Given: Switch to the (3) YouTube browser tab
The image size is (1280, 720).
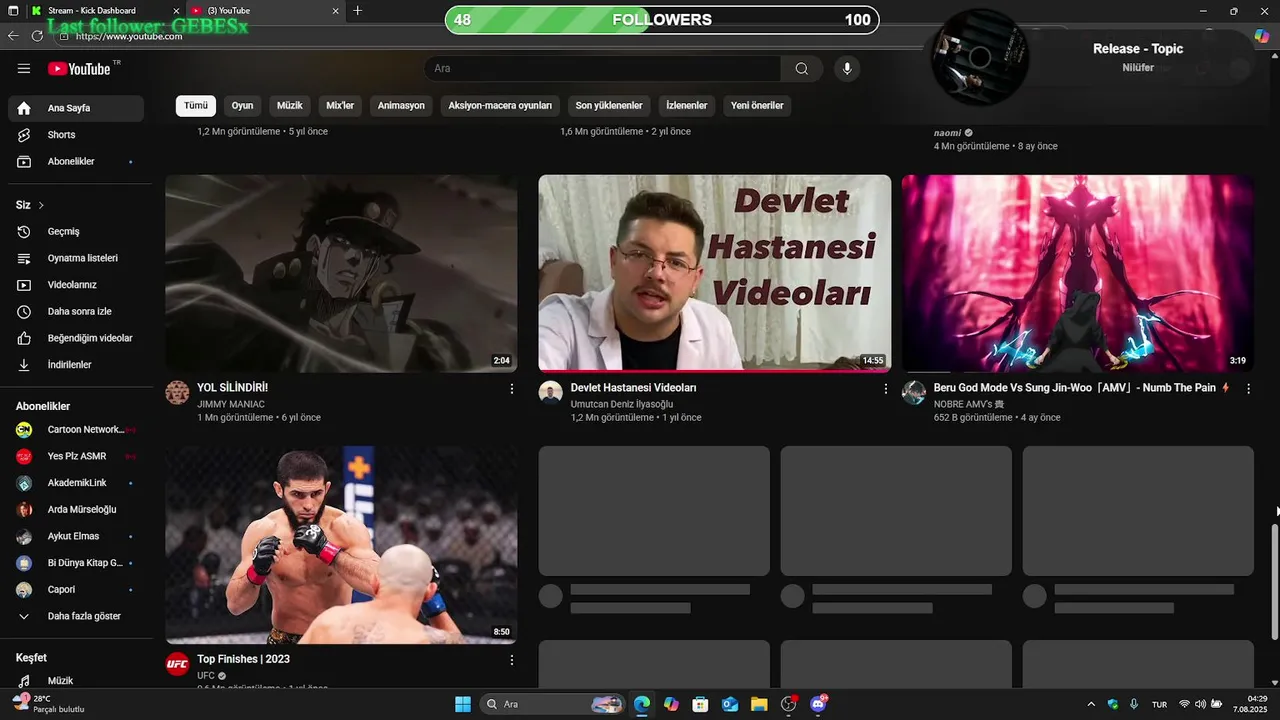Looking at the screenshot, I should click(265, 11).
